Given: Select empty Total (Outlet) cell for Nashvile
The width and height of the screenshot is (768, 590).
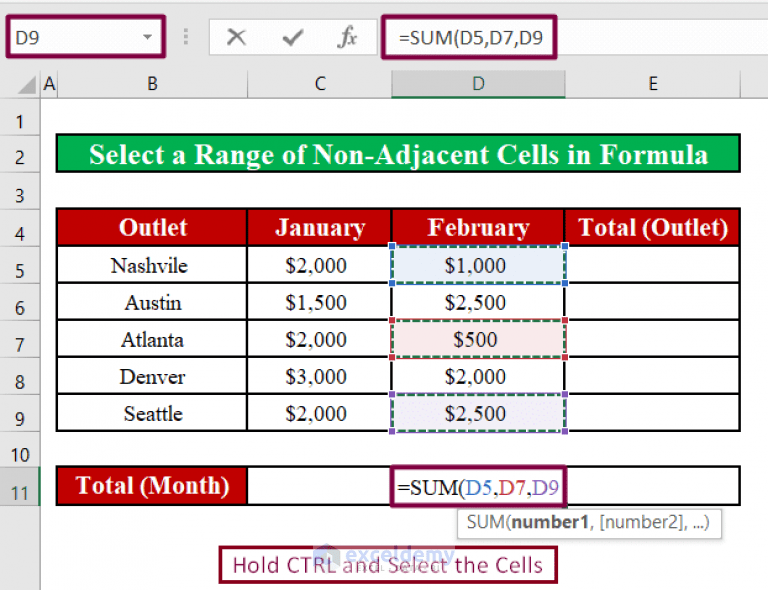Looking at the screenshot, I should pyautogui.click(x=652, y=265).
